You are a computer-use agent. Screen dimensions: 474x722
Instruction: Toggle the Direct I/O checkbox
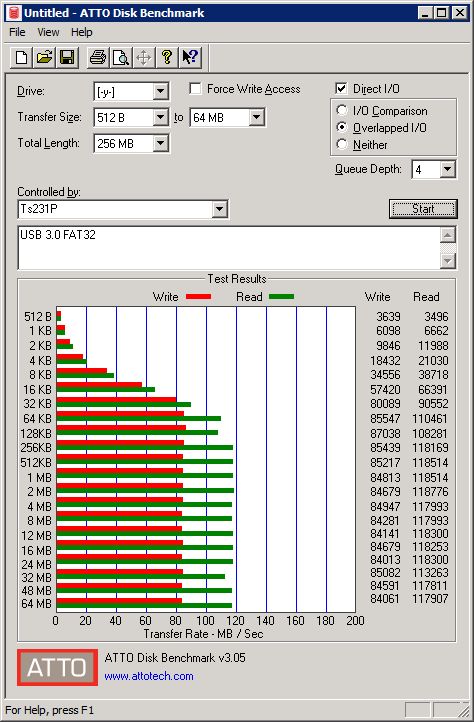pos(341,88)
